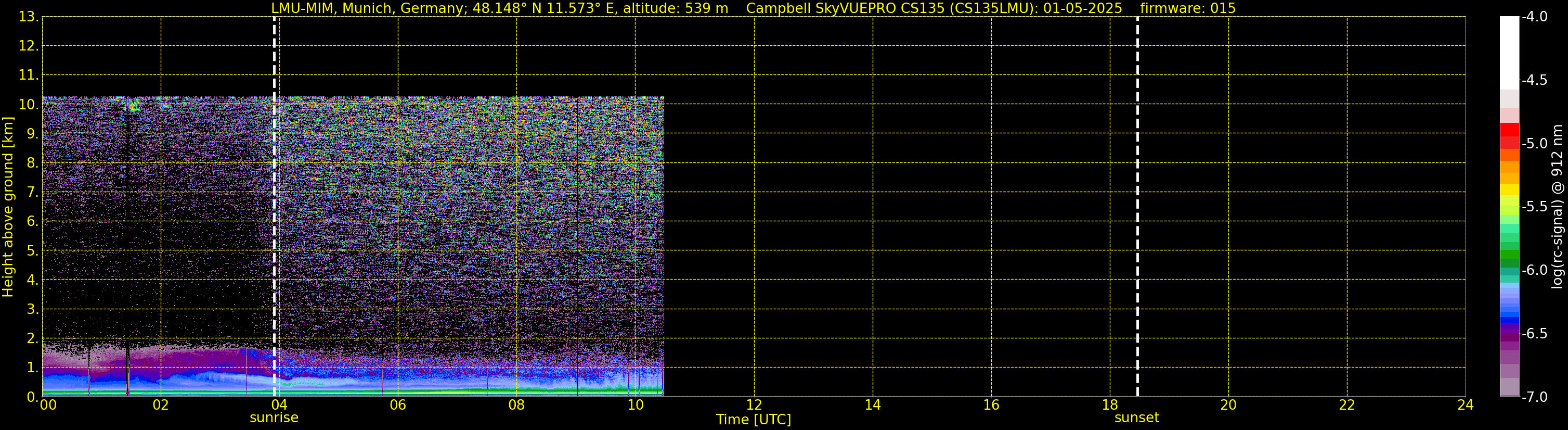Image resolution: width=1568 pixels, height=430 pixels.
Task: Click the '24' time axis tick
Action: click(1466, 405)
